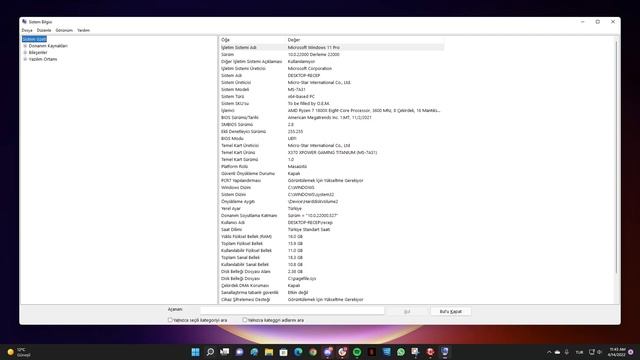The height and width of the screenshot is (360, 640).
Task: Select Sistem Özeti in the tree
Action: [x=34, y=39]
